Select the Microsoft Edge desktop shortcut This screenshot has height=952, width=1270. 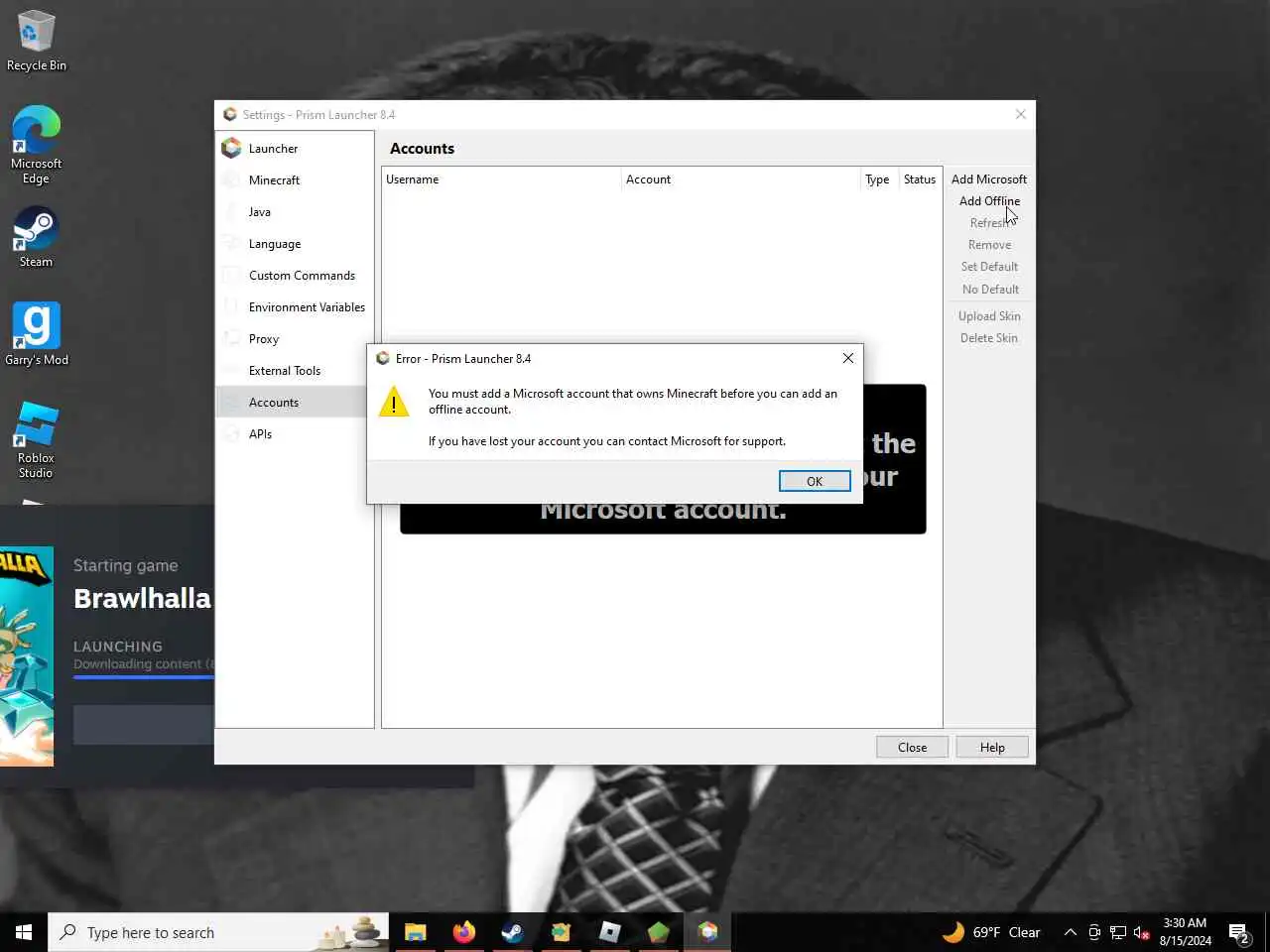click(x=37, y=145)
